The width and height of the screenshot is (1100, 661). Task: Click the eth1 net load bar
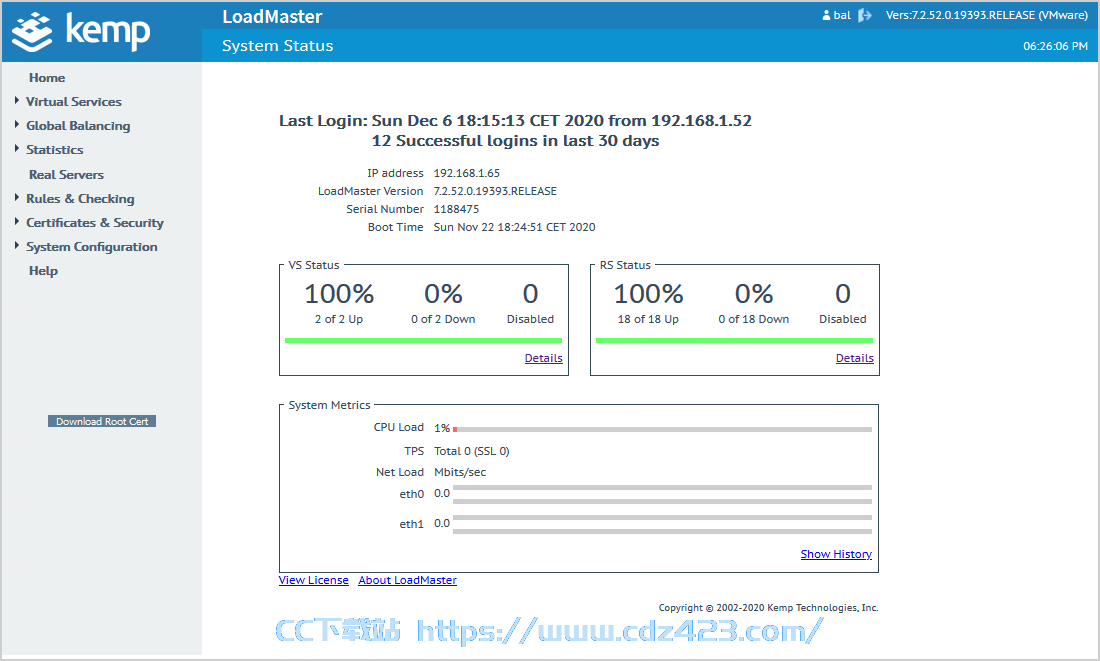pyautogui.click(x=662, y=524)
